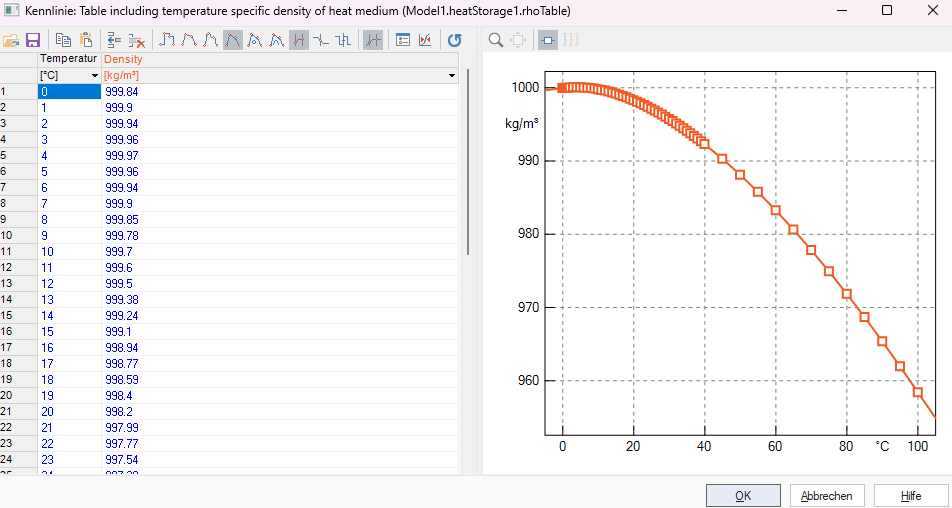Toggle the highlighted fourth interpolation curve icon
The height and width of the screenshot is (508, 952).
[233, 40]
